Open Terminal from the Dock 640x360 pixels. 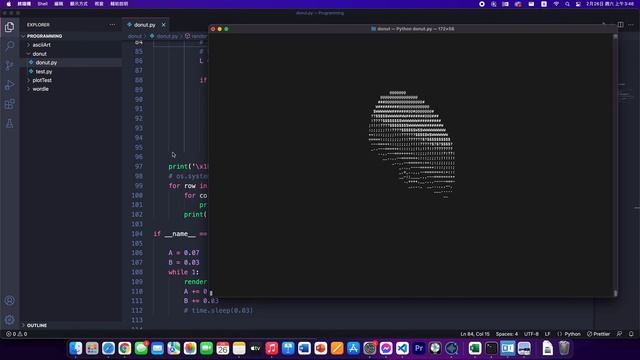(x=491, y=348)
